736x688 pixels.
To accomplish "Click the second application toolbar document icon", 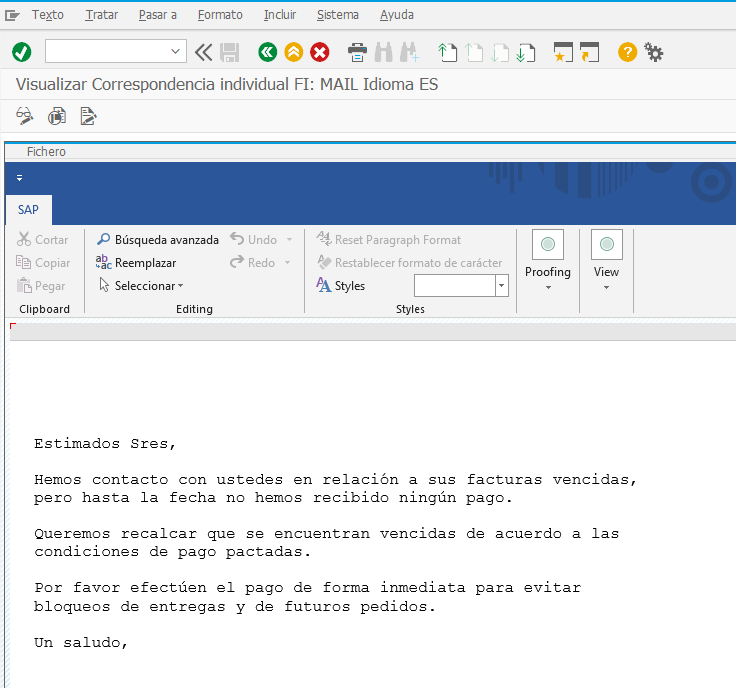I will tap(56, 116).
